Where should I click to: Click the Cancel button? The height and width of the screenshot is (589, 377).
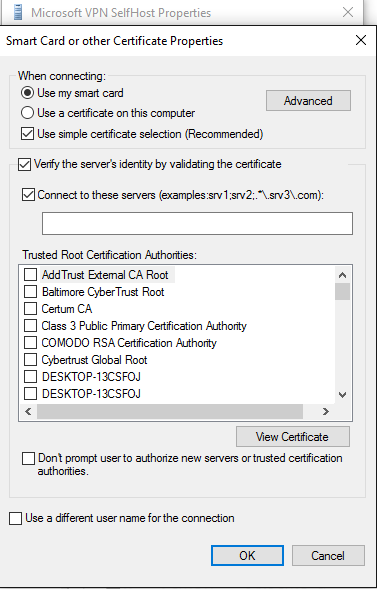point(328,555)
